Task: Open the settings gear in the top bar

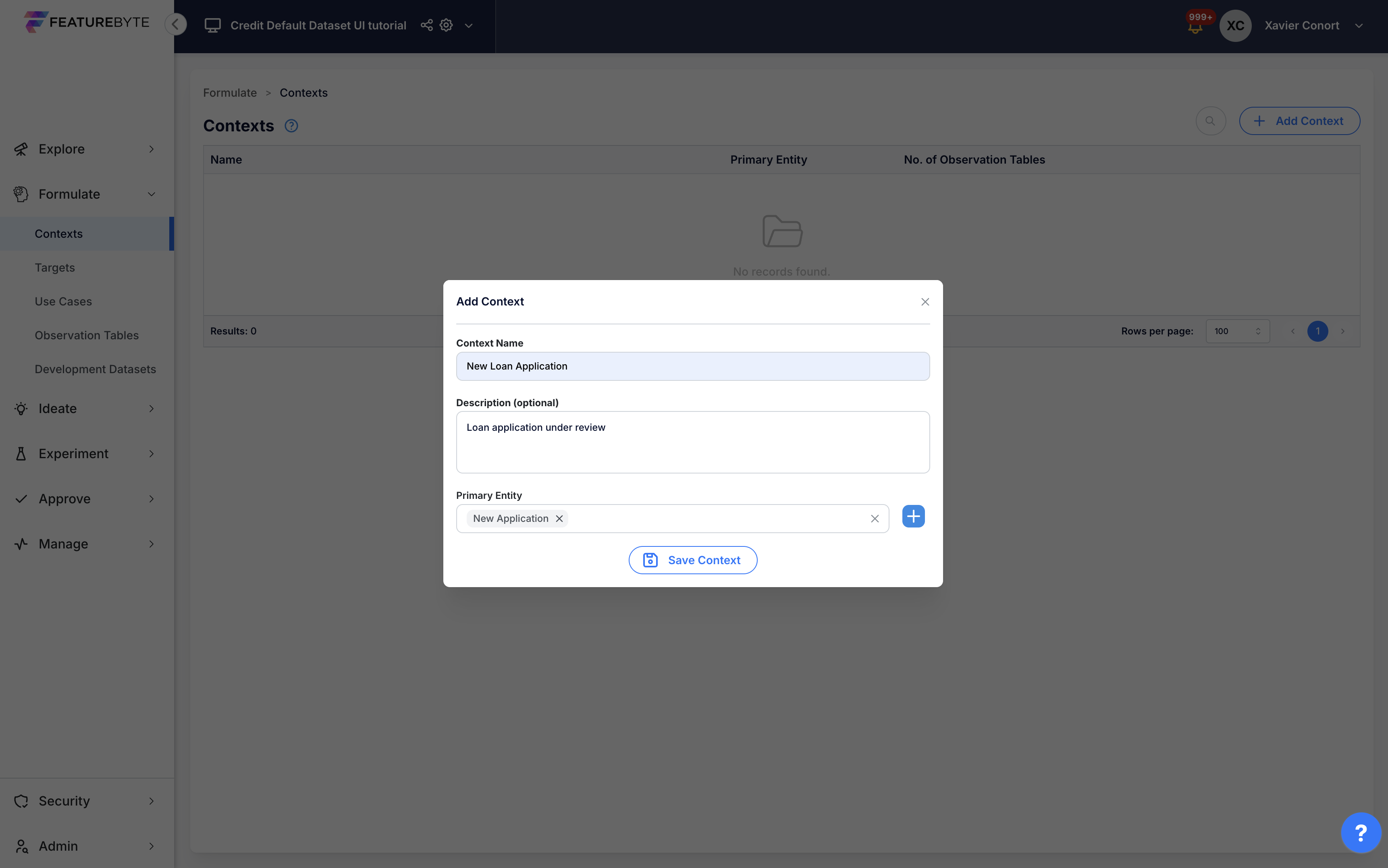Action: tap(446, 25)
